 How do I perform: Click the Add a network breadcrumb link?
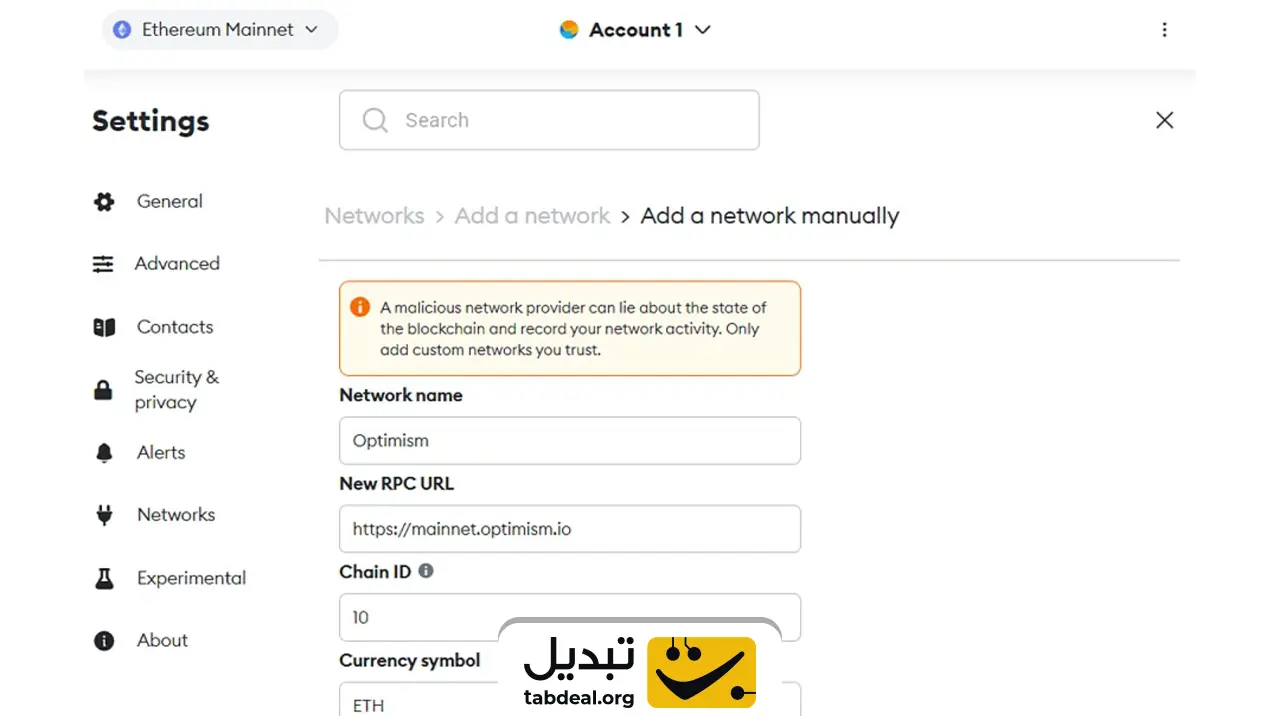532,216
